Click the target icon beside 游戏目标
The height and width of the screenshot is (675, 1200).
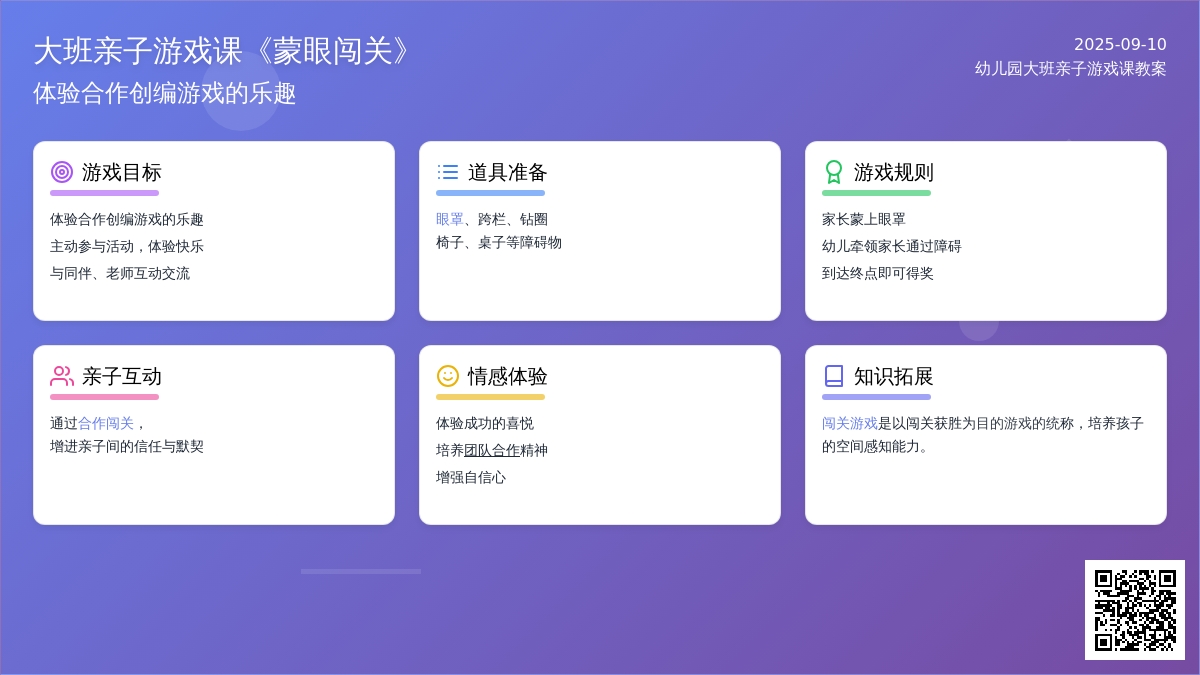click(62, 172)
